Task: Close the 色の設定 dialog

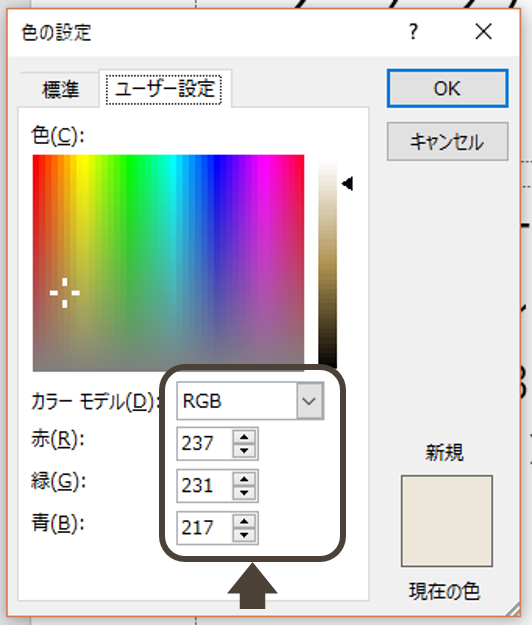Action: click(483, 31)
